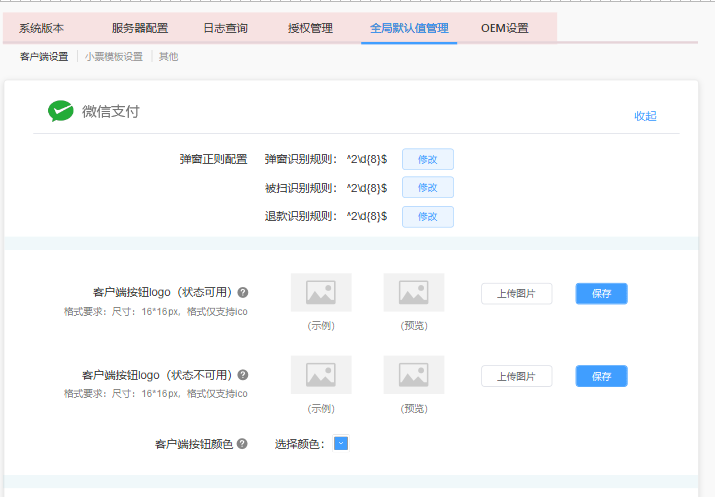Click help icon next to 客户端按钮颜色
This screenshot has height=497, width=715.
coord(242,444)
